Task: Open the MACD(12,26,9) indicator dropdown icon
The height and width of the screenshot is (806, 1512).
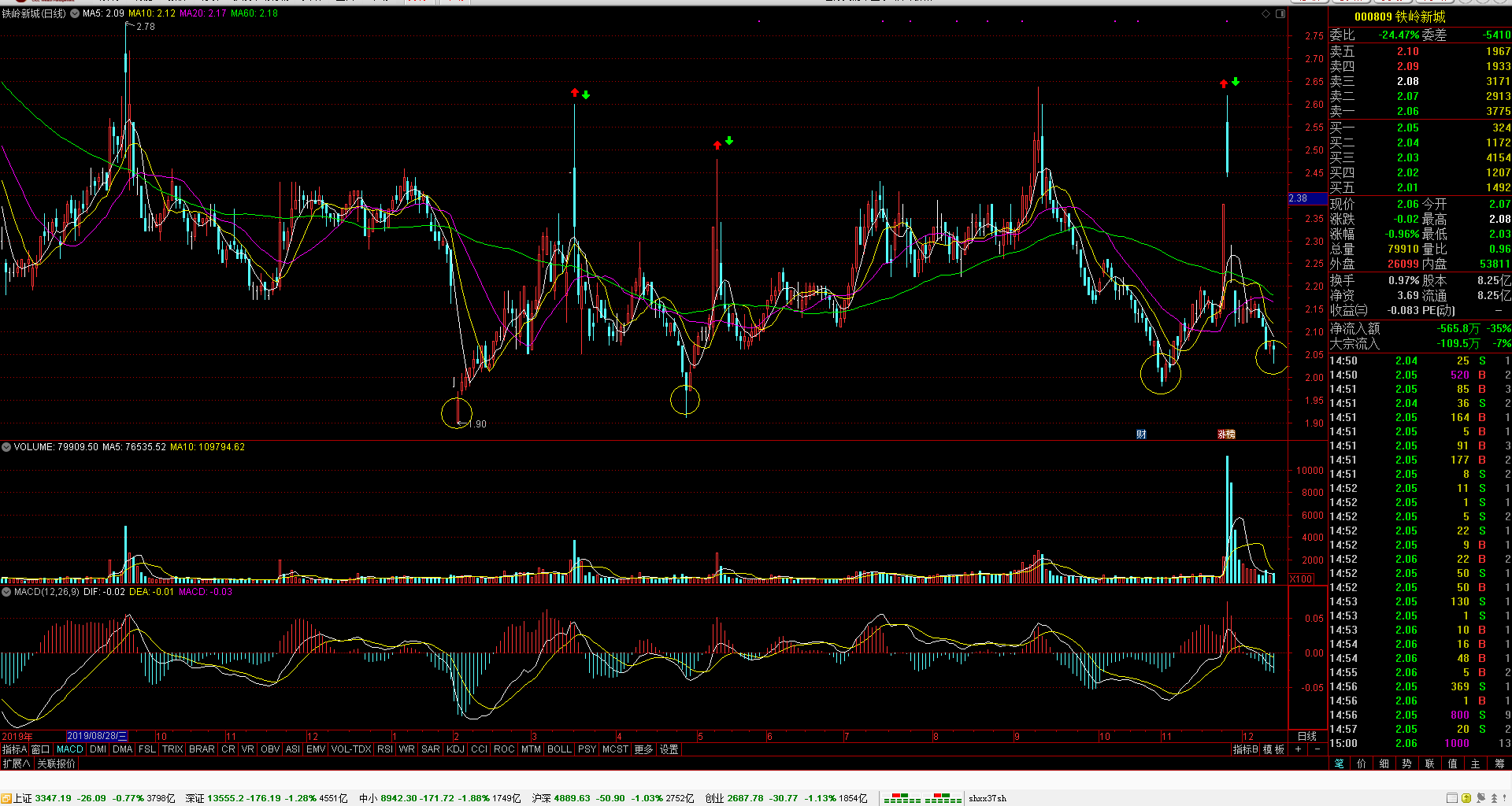Action: (6, 592)
